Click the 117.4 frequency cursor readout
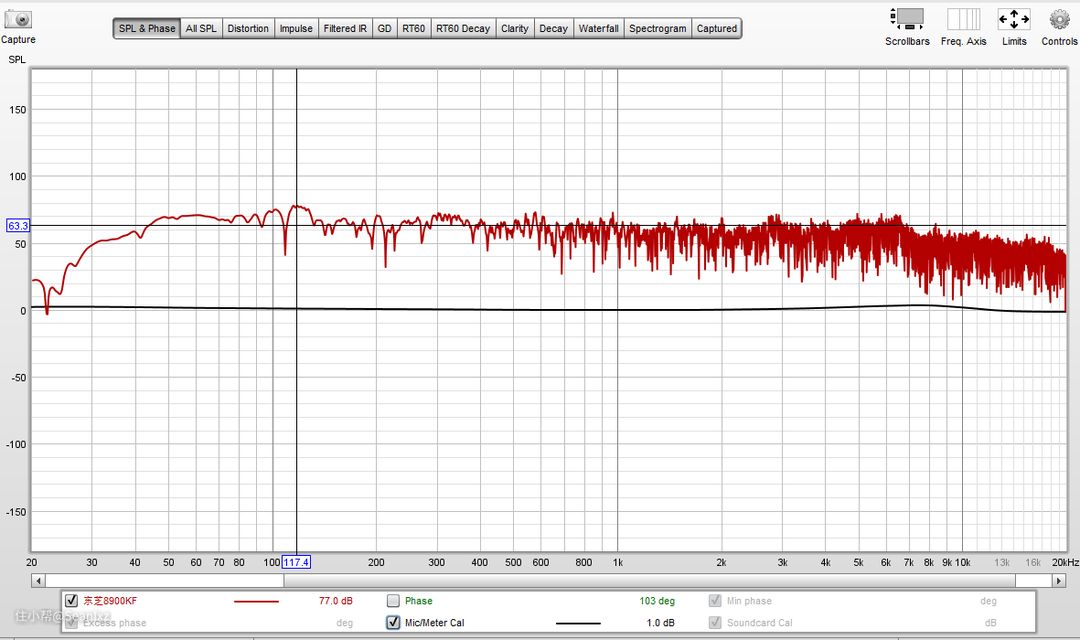The height and width of the screenshot is (640, 1080). click(296, 562)
